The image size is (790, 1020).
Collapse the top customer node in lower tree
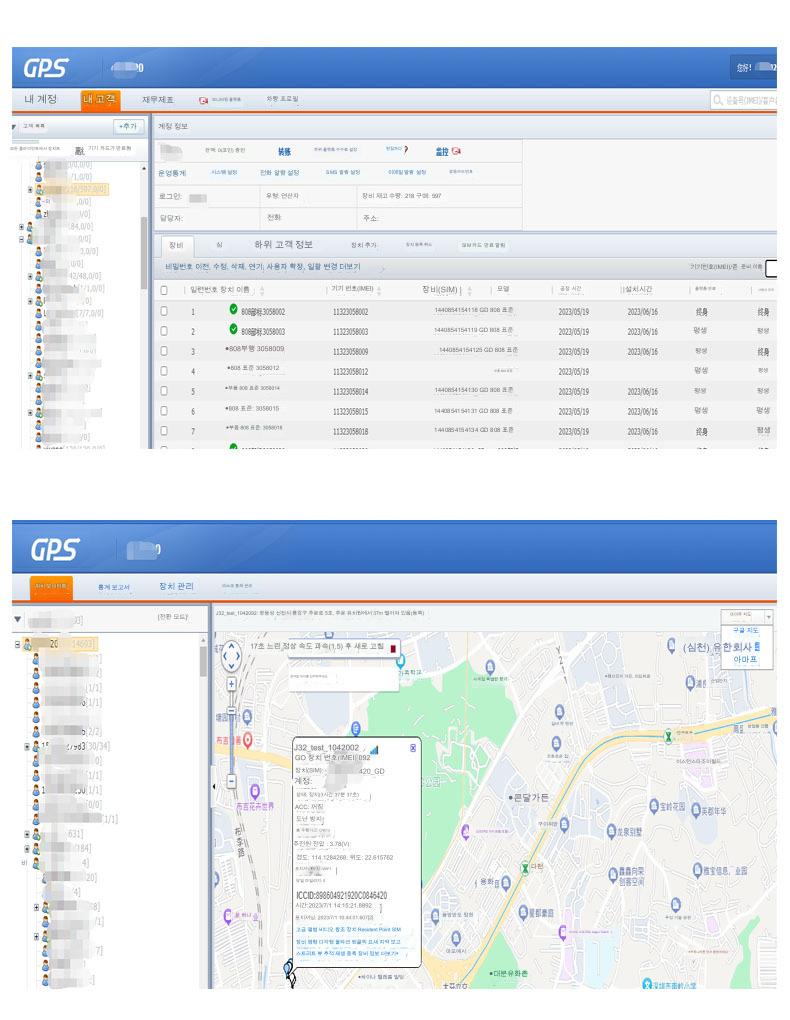18,643
